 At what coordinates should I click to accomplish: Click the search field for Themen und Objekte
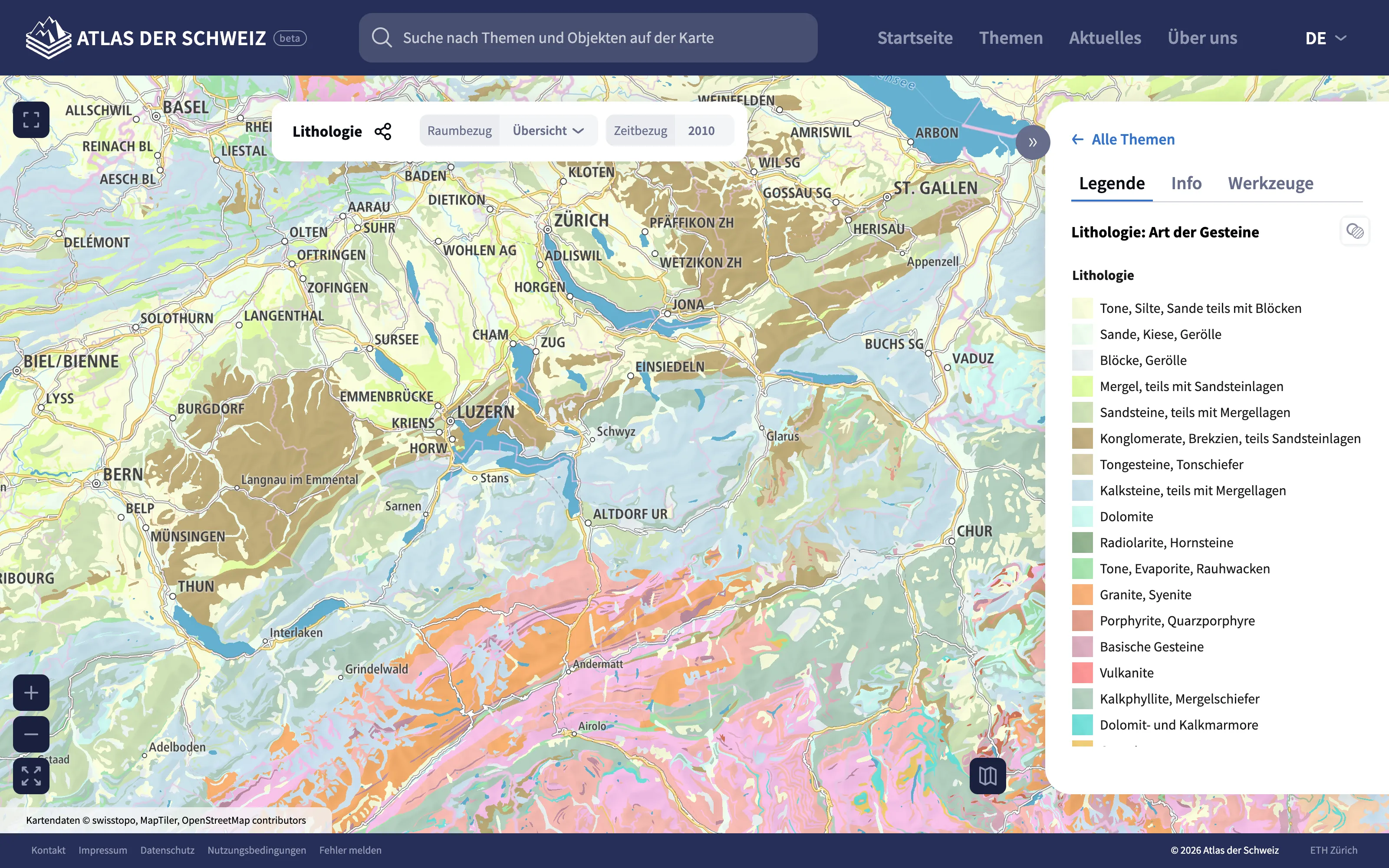[x=588, y=38]
